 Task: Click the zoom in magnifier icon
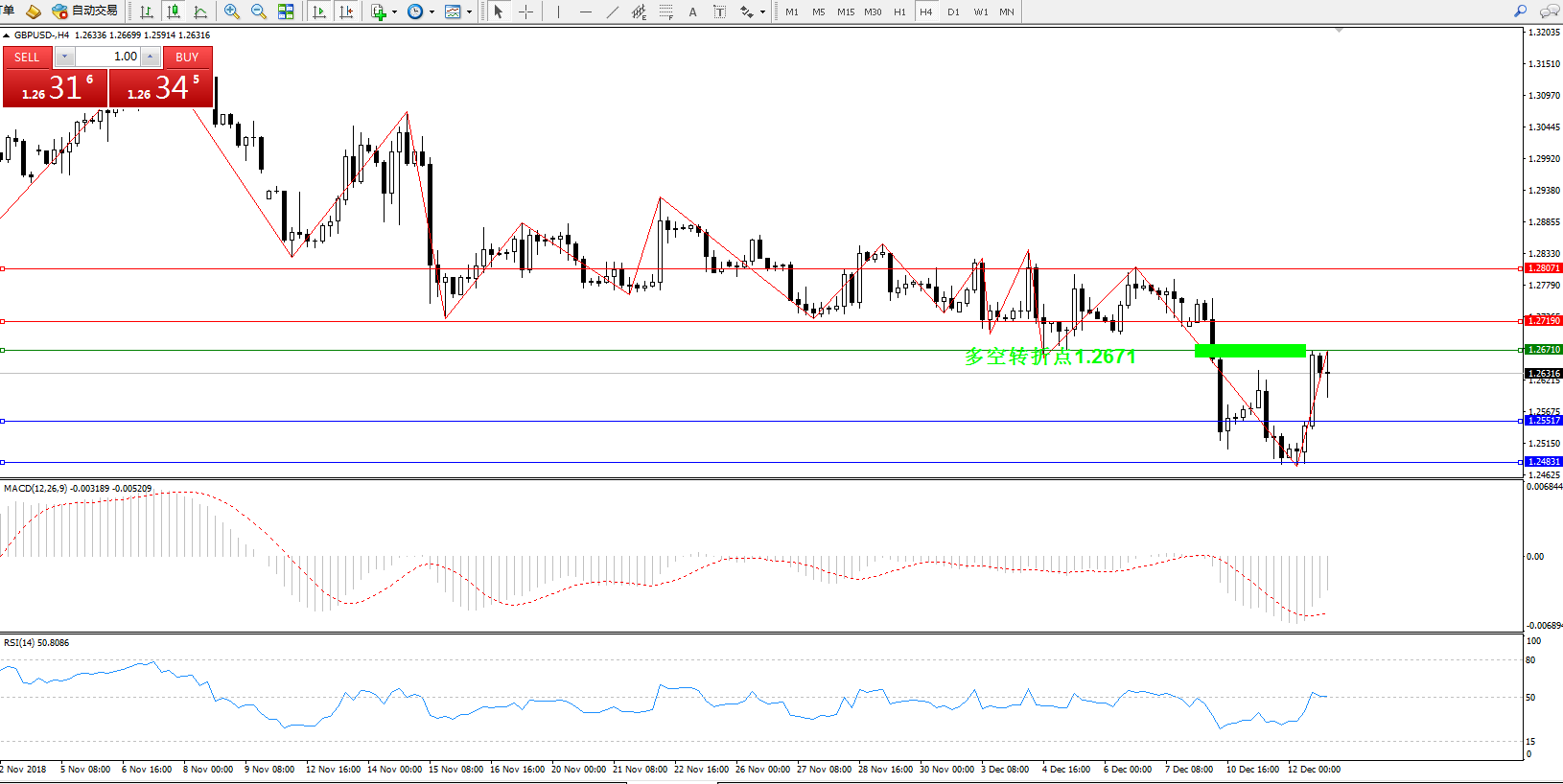231,12
